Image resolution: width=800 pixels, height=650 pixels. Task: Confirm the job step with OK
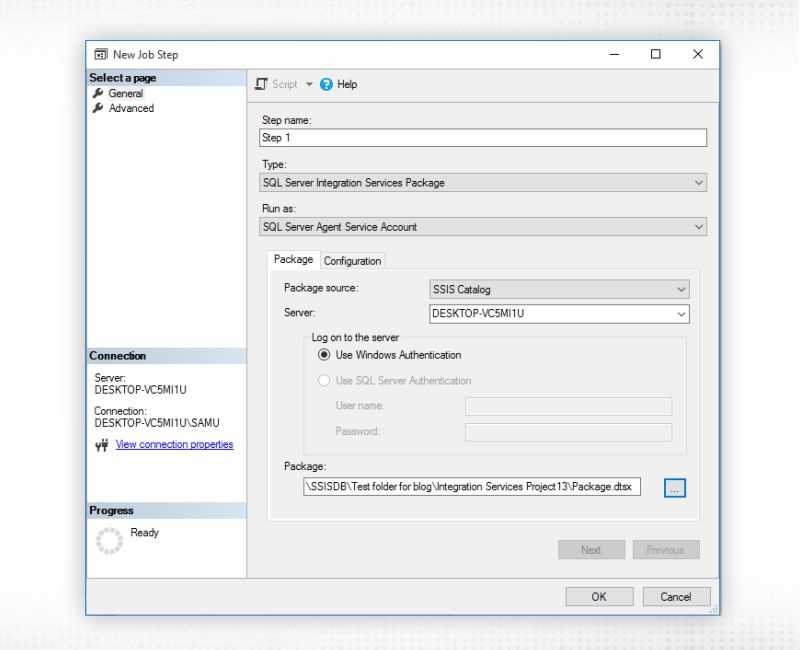point(598,596)
